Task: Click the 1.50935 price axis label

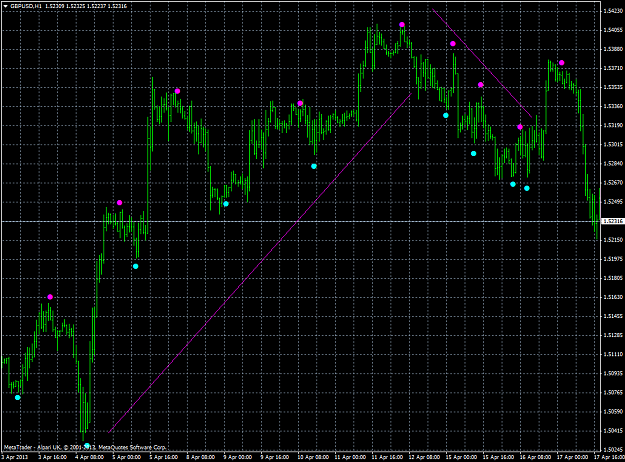Action: (613, 373)
